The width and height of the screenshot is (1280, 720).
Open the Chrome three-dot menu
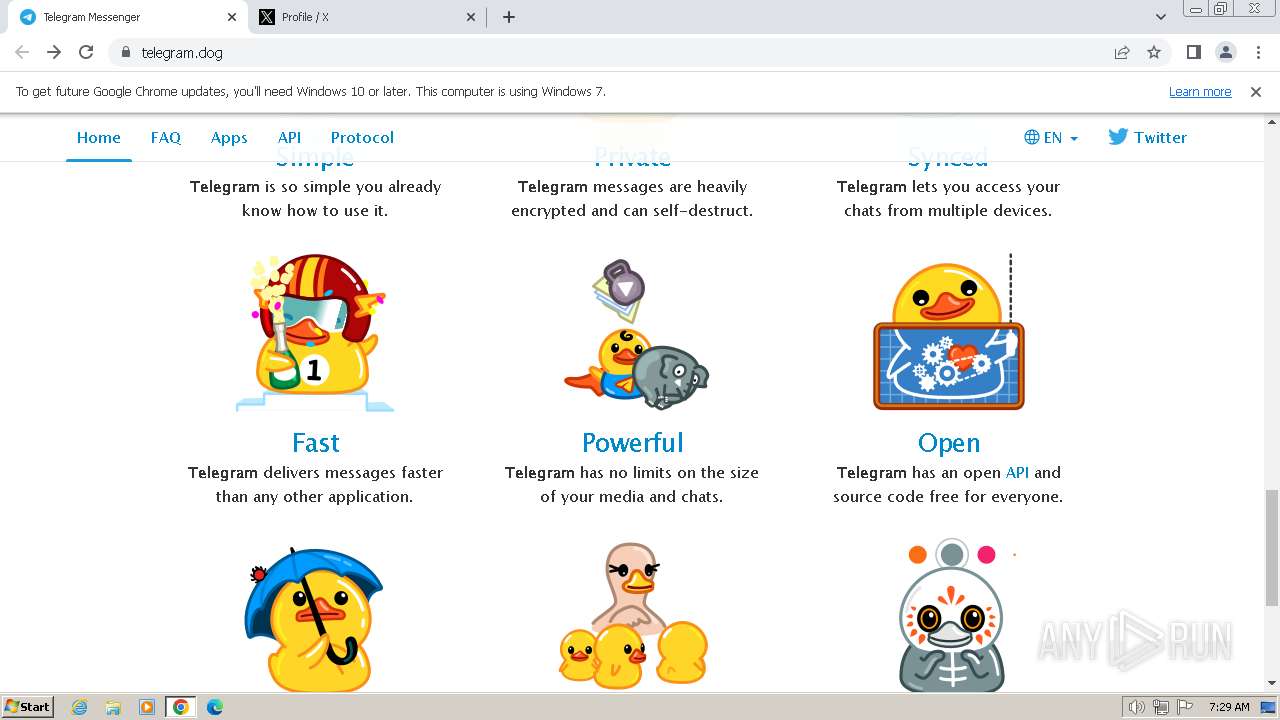[1258, 52]
